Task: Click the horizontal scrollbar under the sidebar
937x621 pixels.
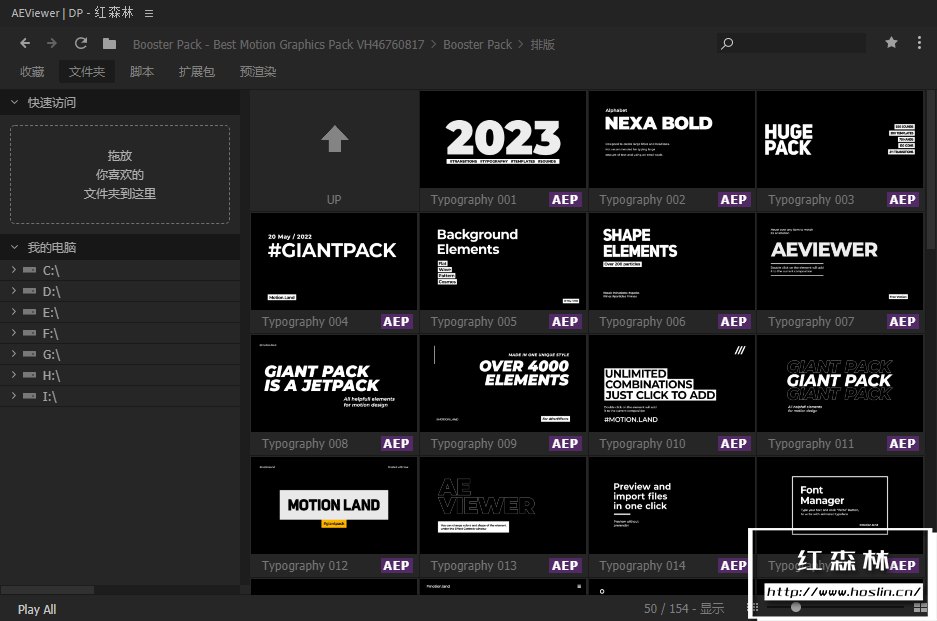Action: 47,590
